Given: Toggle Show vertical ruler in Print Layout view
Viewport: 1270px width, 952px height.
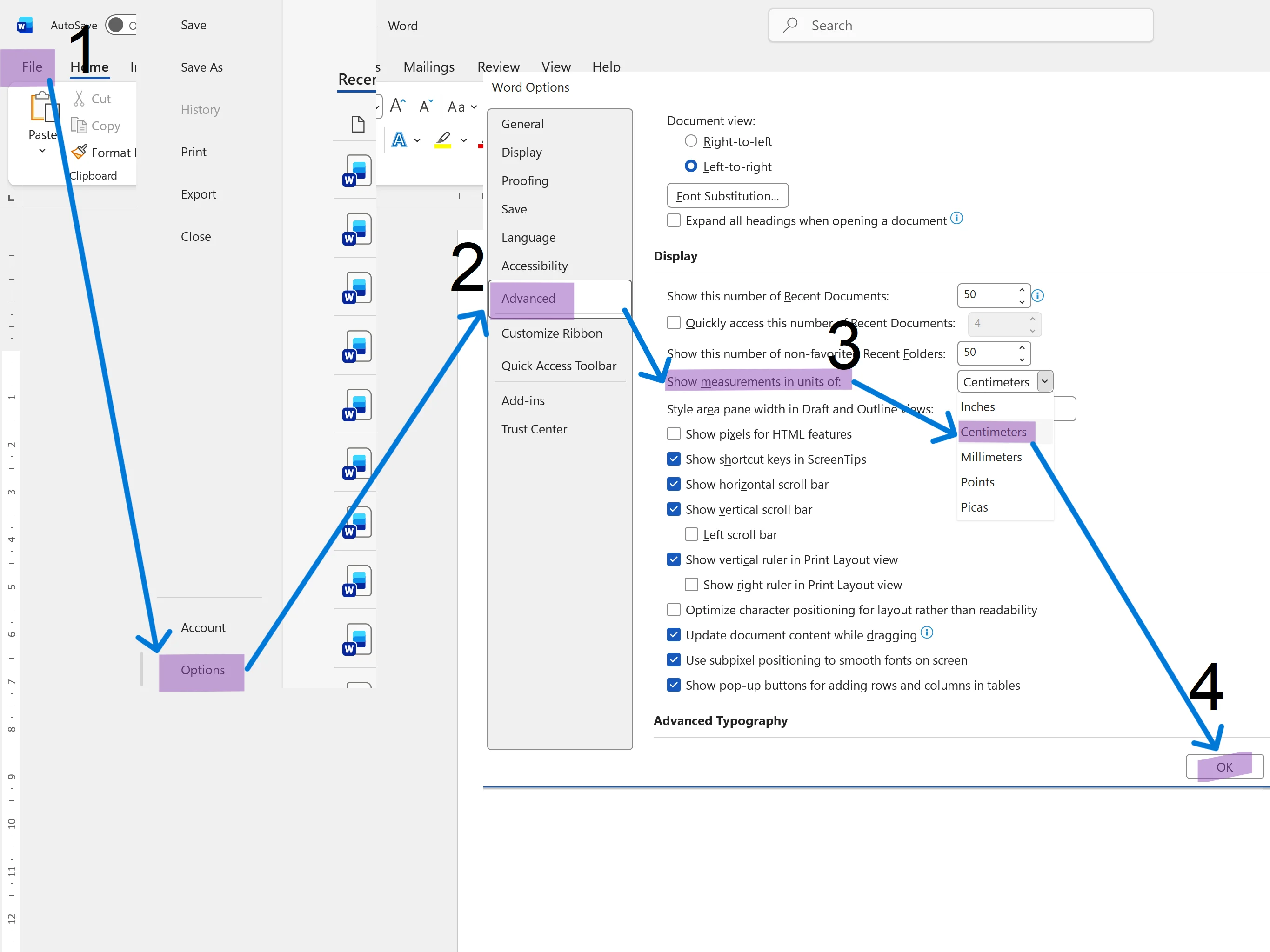Looking at the screenshot, I should [674, 560].
